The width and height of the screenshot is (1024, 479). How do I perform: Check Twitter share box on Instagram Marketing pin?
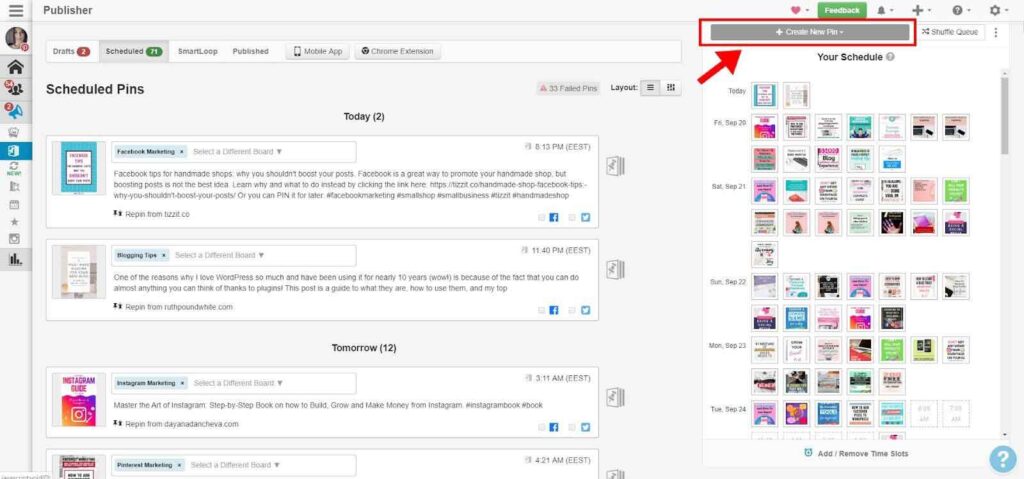pos(573,427)
